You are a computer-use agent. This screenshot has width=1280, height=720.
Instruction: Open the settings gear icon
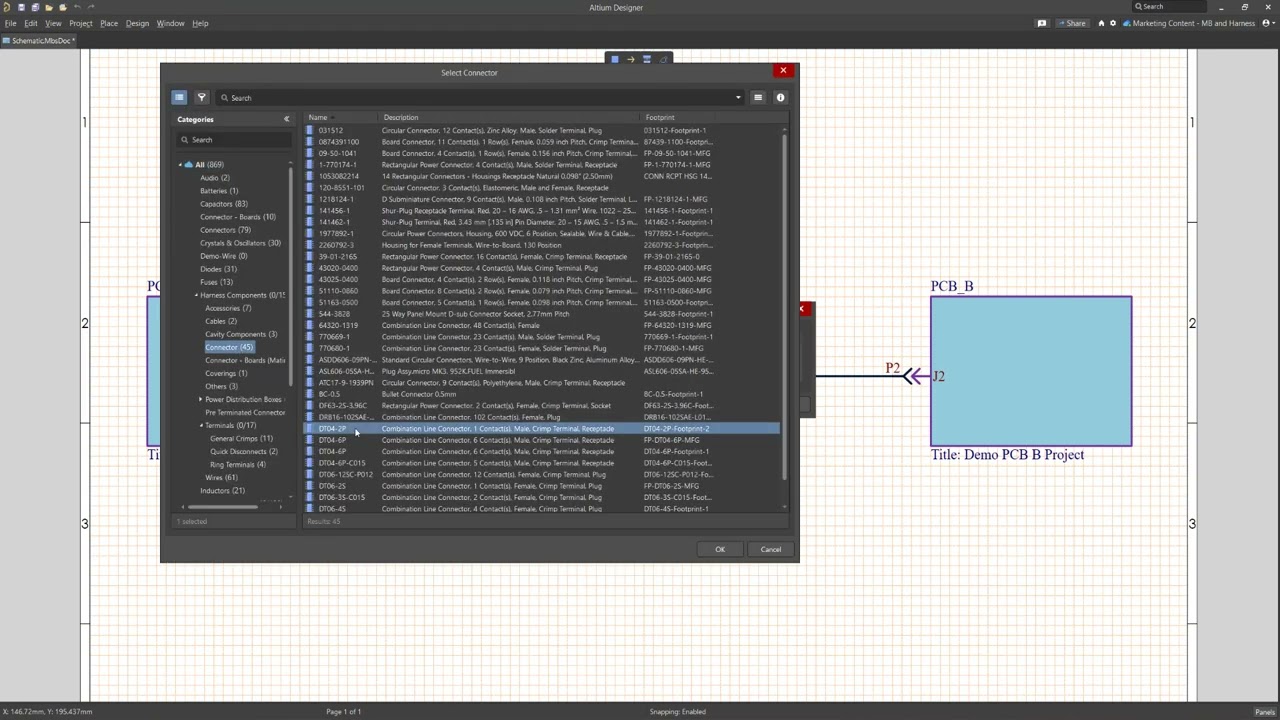tap(1113, 23)
